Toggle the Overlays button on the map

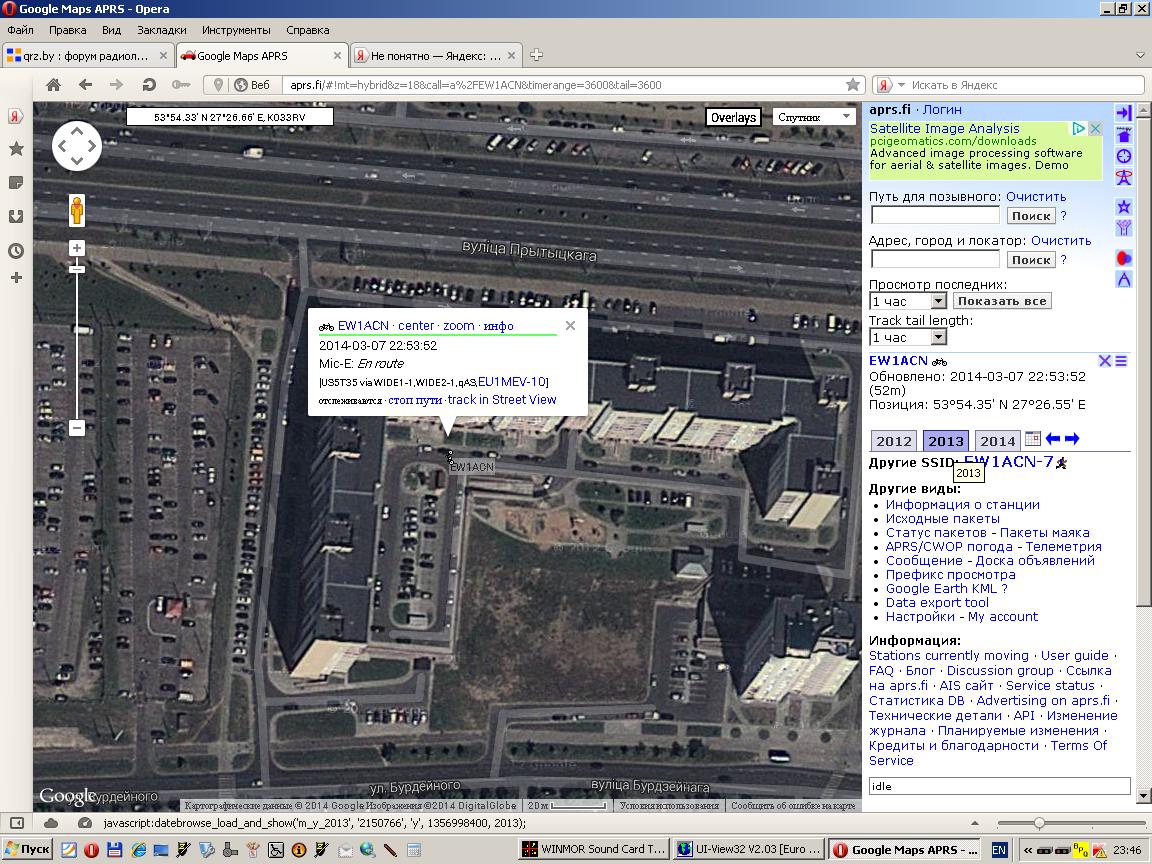coord(733,118)
